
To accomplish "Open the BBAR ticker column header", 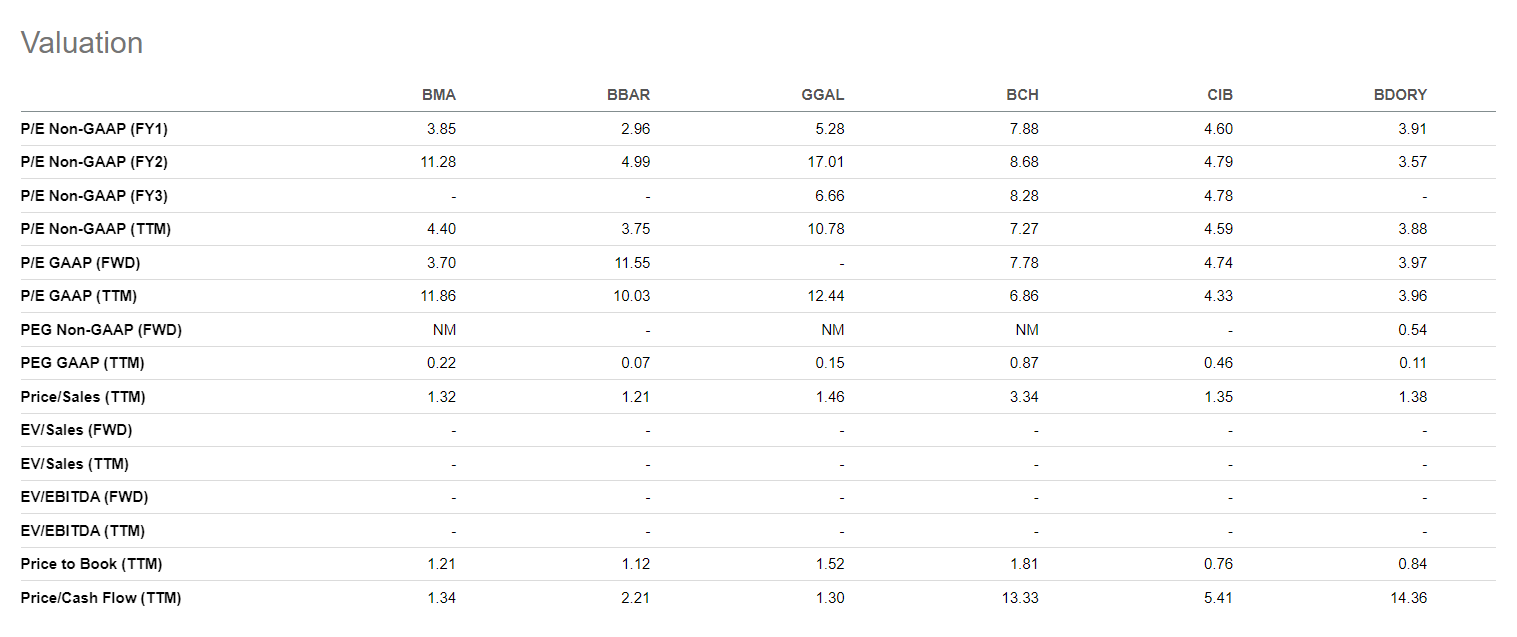I will [x=628, y=95].
